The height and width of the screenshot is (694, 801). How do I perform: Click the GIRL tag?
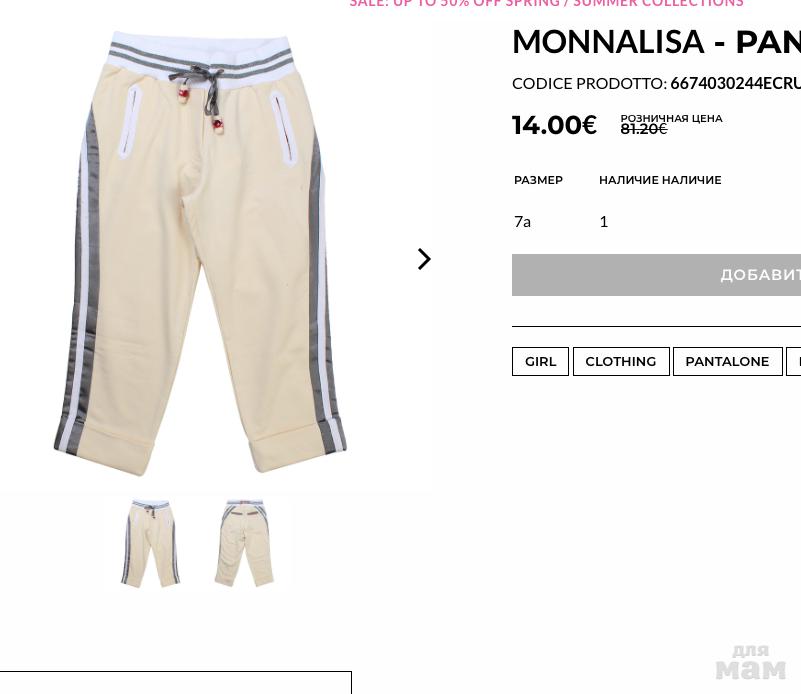click(540, 362)
